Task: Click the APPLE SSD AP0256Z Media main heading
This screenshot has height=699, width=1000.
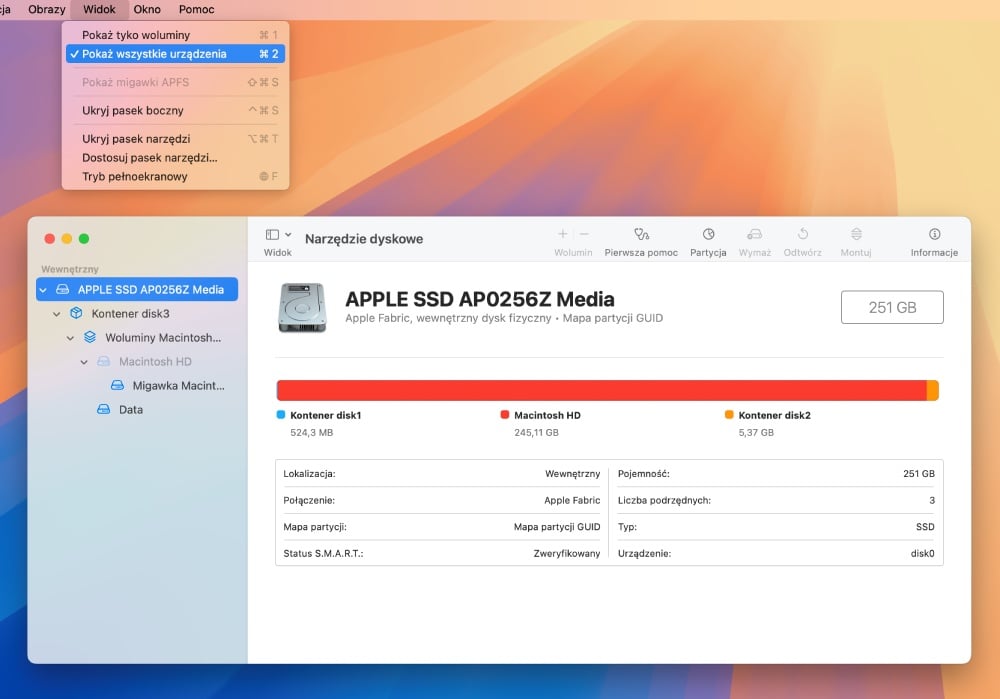Action: (x=480, y=299)
